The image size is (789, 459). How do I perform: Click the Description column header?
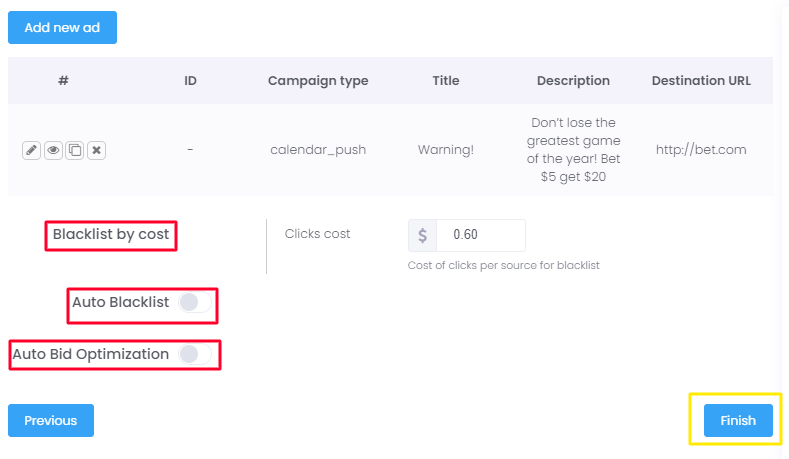(x=573, y=81)
